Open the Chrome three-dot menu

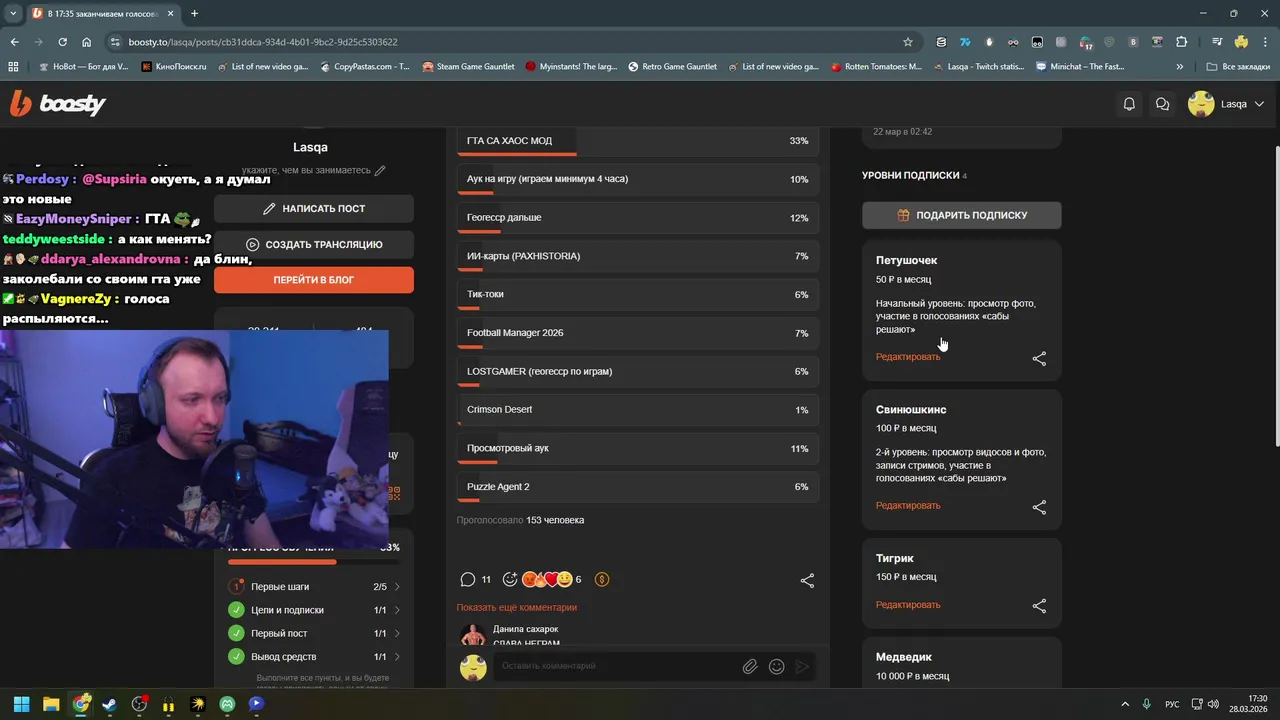click(x=1265, y=42)
